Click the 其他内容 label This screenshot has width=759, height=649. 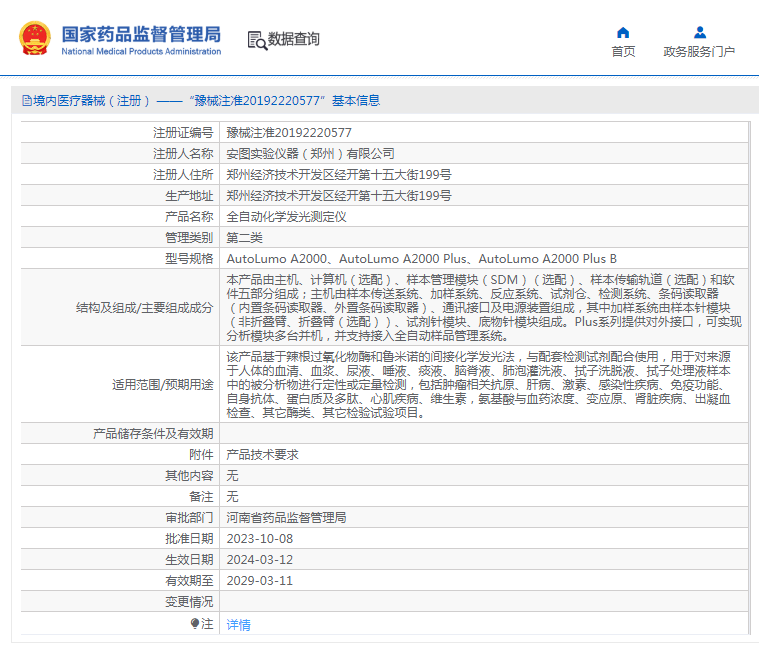click(189, 476)
